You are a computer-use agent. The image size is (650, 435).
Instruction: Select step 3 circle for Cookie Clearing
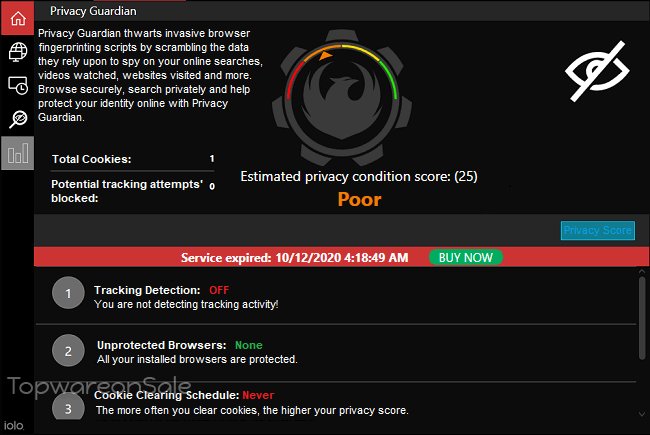pos(68,408)
